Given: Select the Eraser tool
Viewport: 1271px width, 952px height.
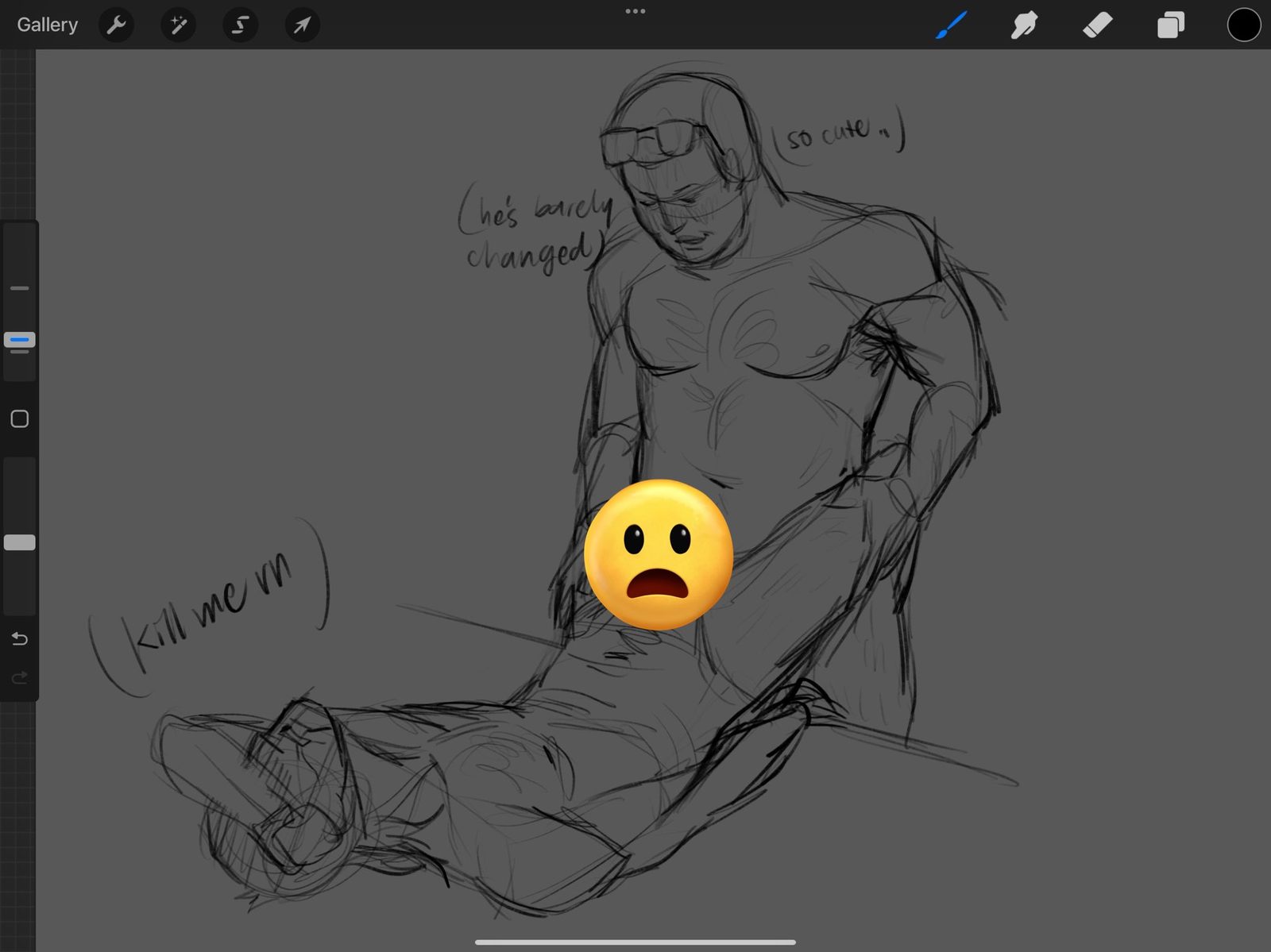Looking at the screenshot, I should click(x=1097, y=25).
